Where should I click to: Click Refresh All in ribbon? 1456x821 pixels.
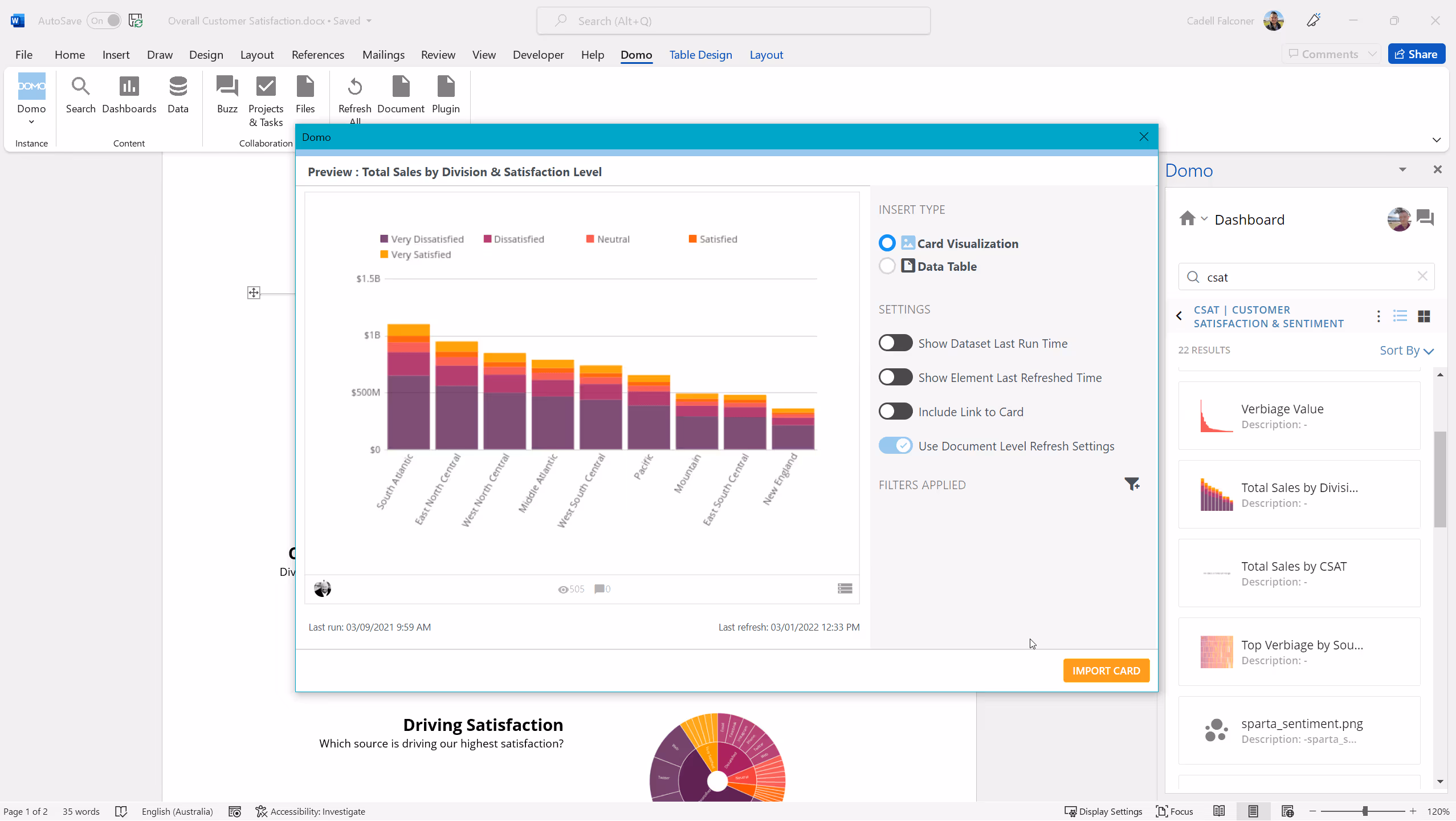pyautogui.click(x=354, y=100)
